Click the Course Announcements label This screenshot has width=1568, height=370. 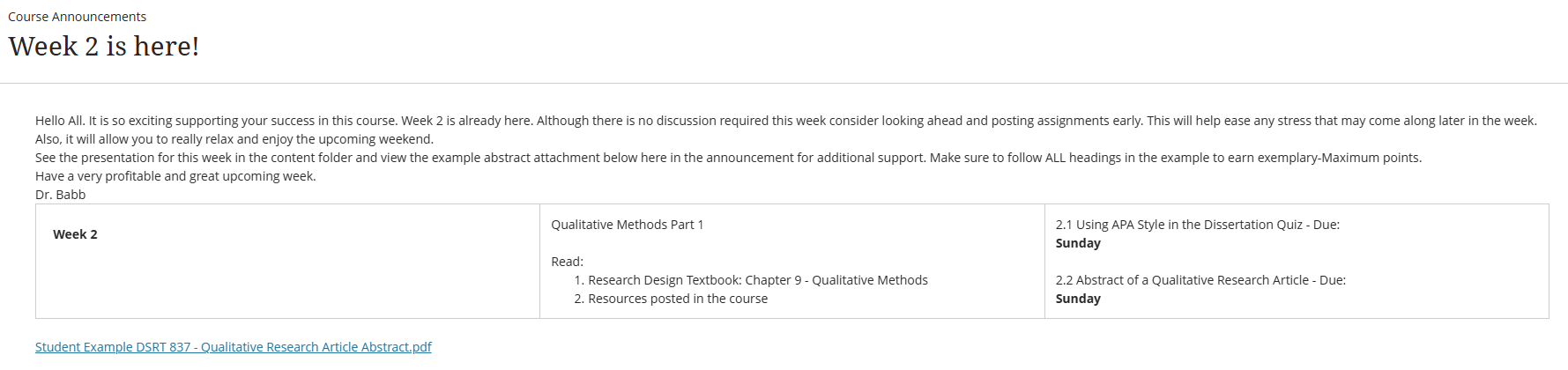[x=78, y=17]
